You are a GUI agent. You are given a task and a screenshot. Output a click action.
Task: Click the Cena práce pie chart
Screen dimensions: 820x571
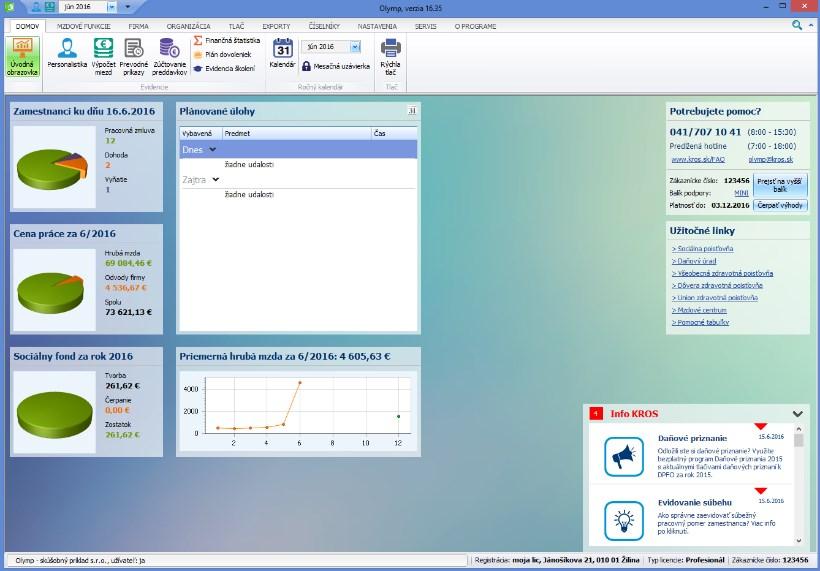click(x=51, y=293)
